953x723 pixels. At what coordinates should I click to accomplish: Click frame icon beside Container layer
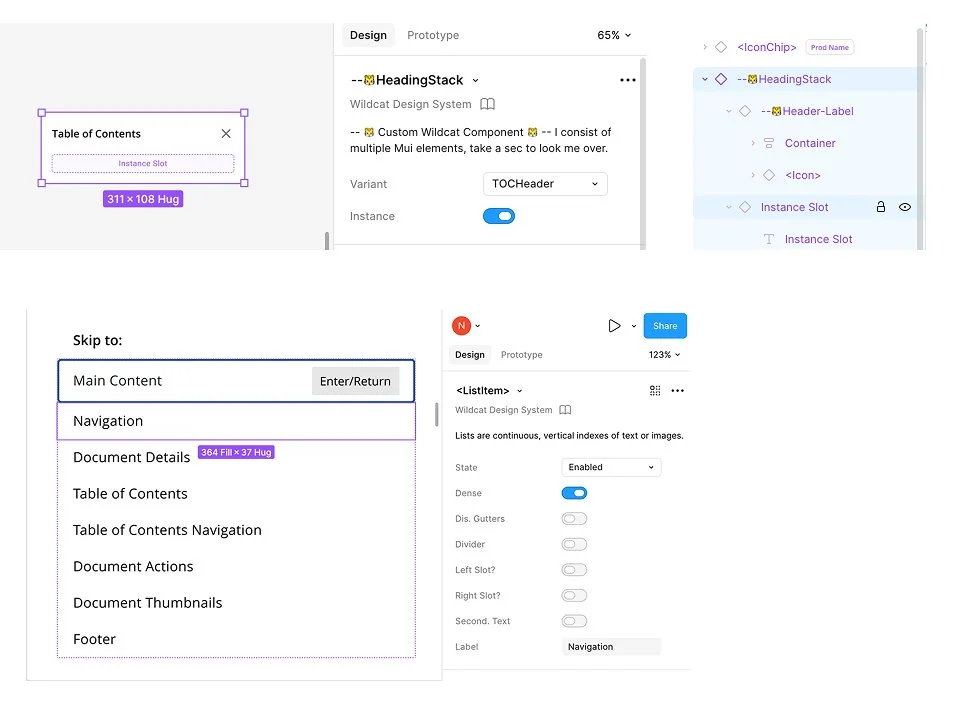769,143
